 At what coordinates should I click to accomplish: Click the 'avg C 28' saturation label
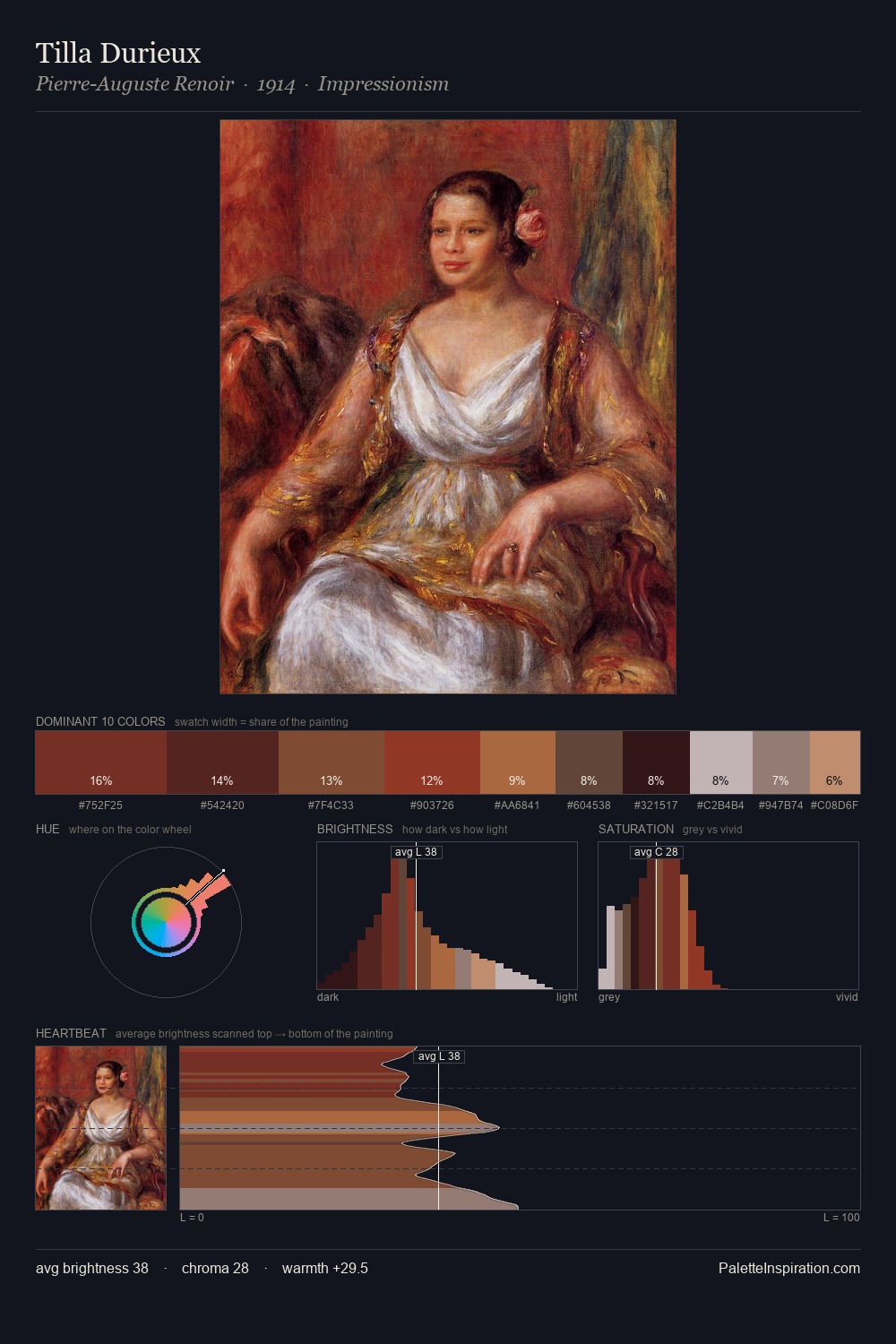click(x=656, y=852)
